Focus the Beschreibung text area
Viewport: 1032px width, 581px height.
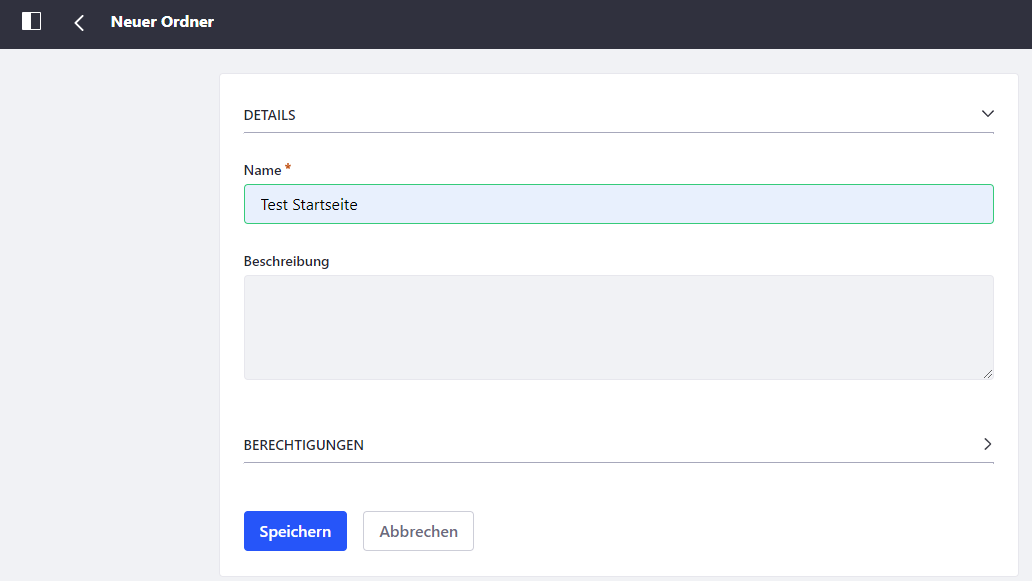pos(618,327)
